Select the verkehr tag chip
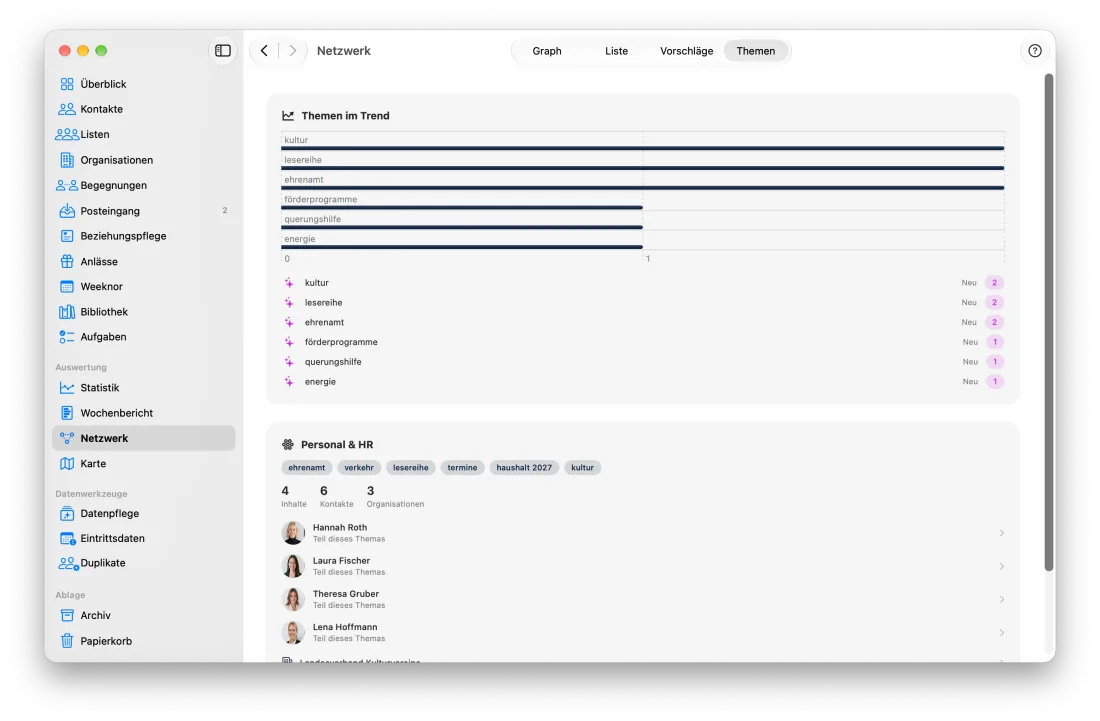 (x=359, y=468)
